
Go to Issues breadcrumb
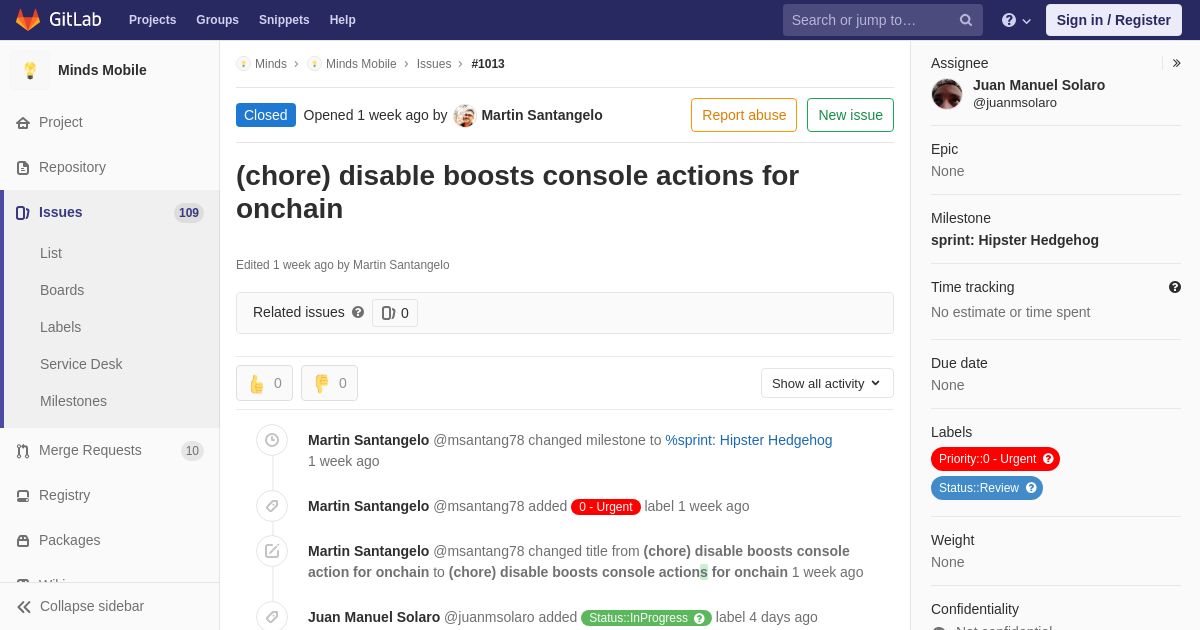coord(434,64)
